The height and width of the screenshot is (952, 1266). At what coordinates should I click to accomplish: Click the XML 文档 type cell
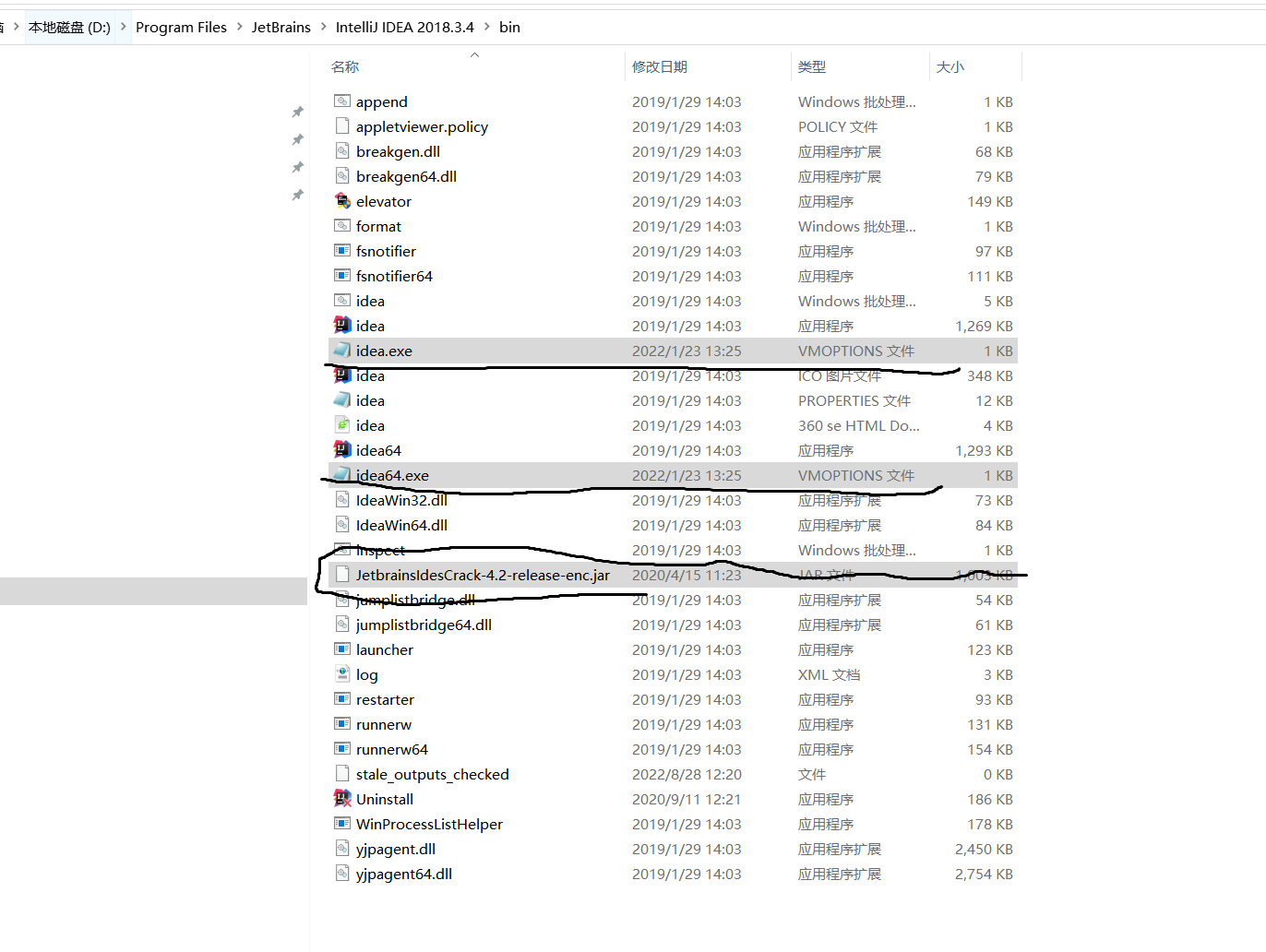pyautogui.click(x=829, y=674)
